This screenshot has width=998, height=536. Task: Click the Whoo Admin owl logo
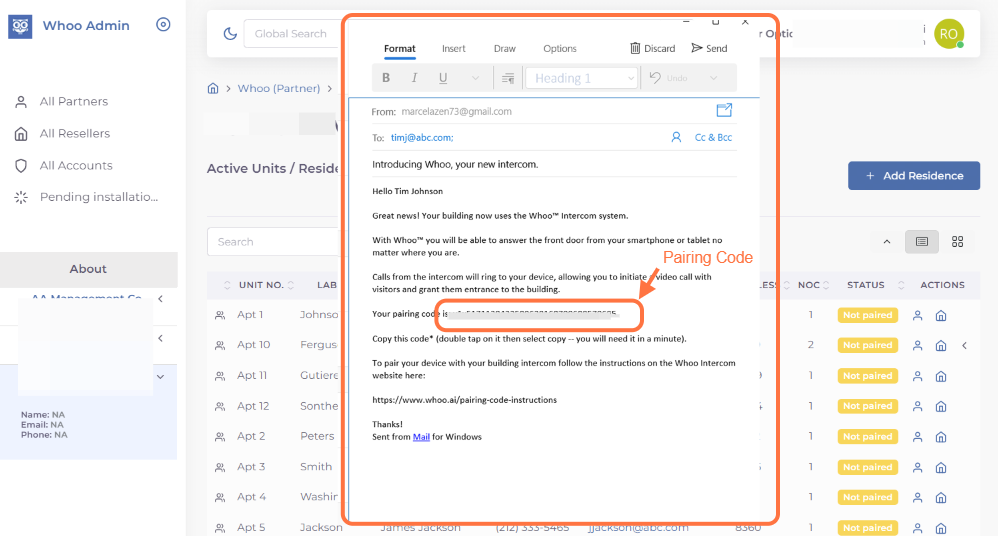pos(20,27)
